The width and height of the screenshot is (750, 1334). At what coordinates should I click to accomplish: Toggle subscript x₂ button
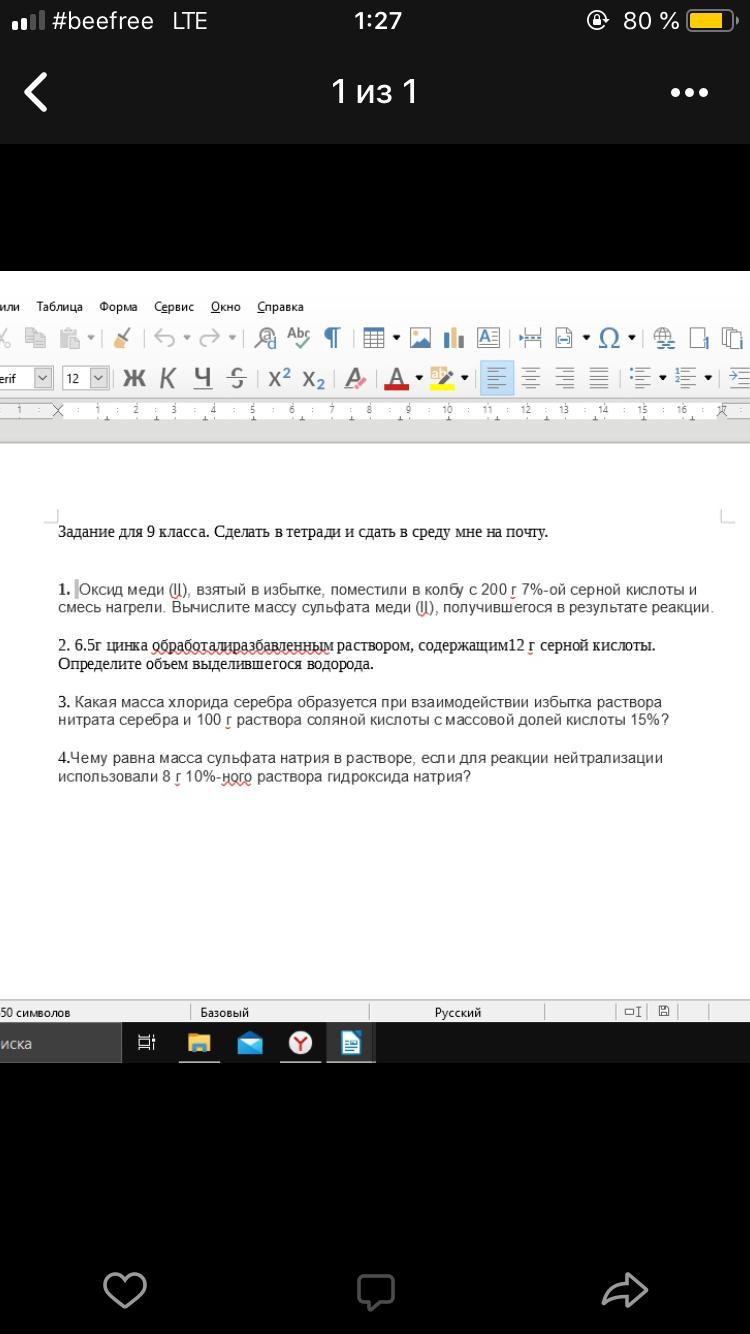coord(313,379)
